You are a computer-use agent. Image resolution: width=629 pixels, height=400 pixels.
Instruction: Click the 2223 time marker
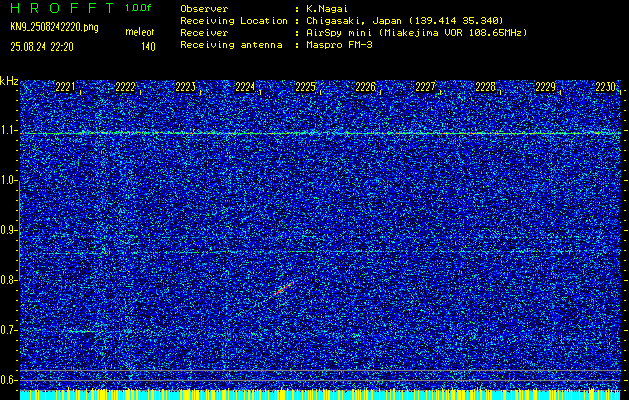185,87
